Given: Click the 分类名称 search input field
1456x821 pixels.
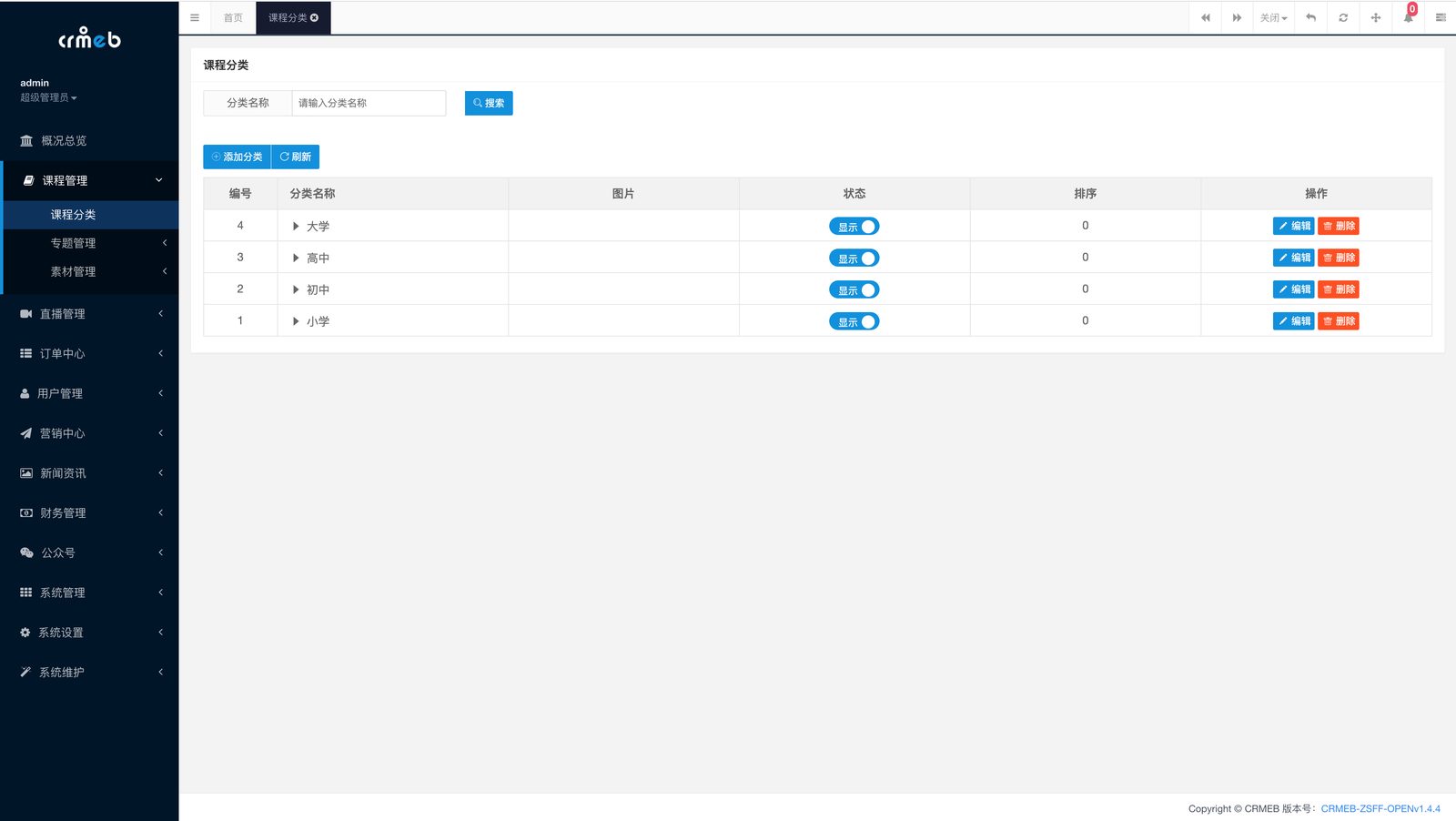Looking at the screenshot, I should tap(369, 103).
